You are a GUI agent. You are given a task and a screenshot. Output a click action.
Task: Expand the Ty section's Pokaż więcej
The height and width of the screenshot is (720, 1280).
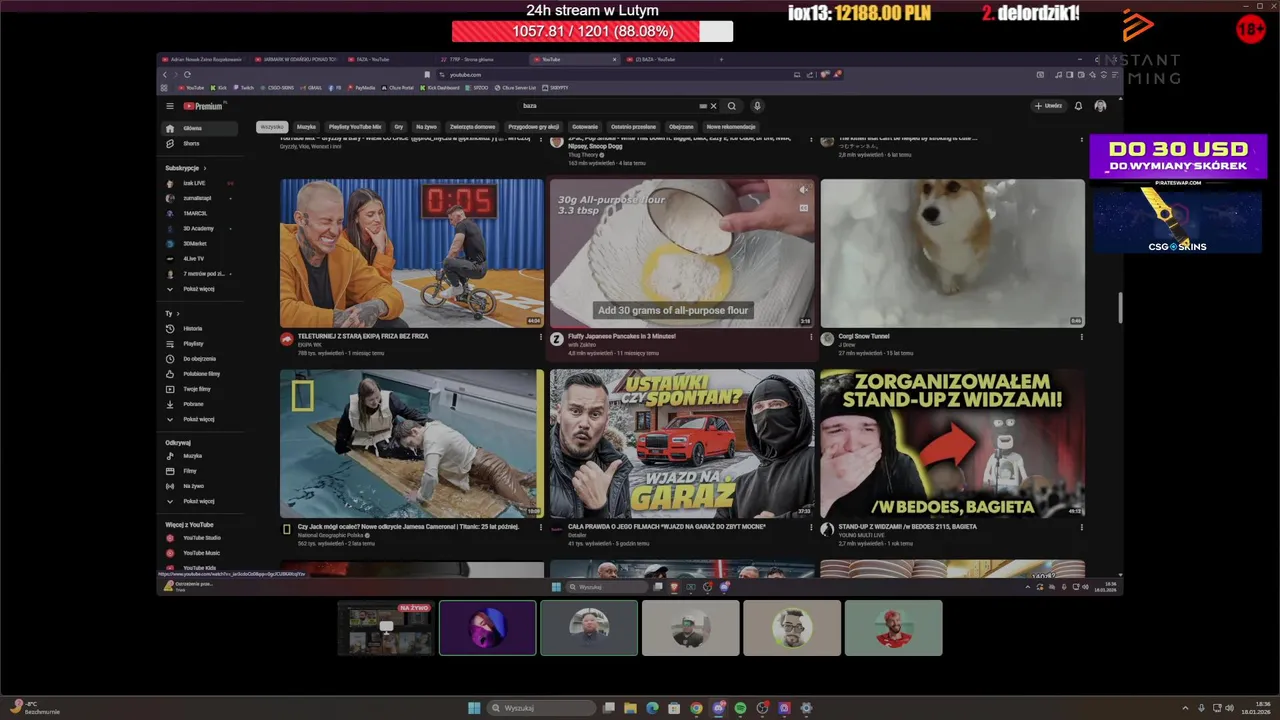tap(201, 419)
